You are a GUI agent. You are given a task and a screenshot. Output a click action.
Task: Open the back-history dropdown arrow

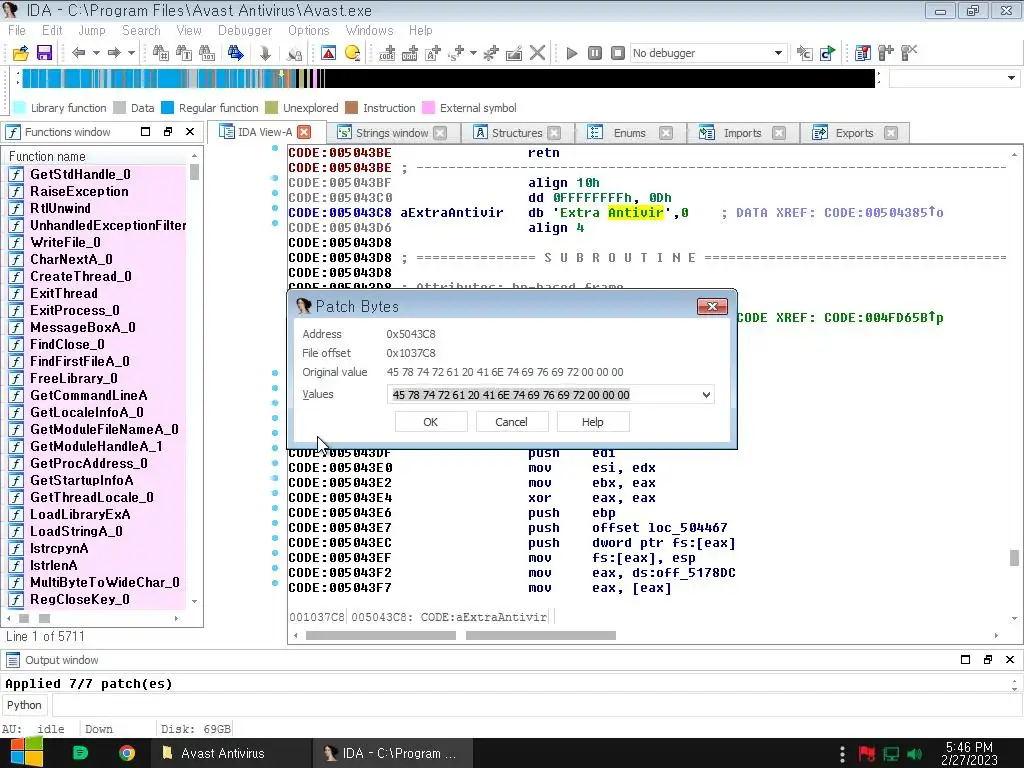point(96,53)
